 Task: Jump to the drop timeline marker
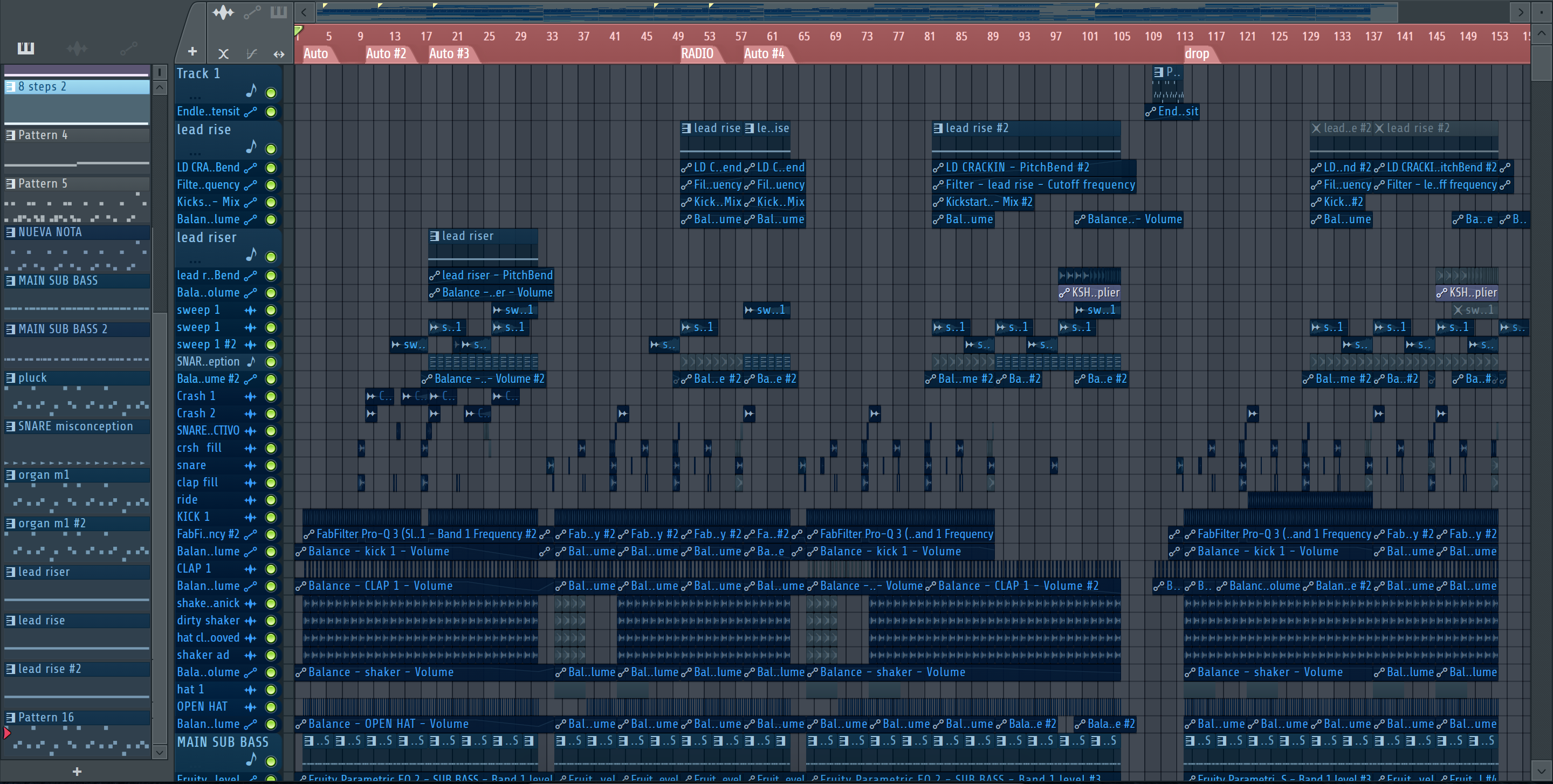1197,53
